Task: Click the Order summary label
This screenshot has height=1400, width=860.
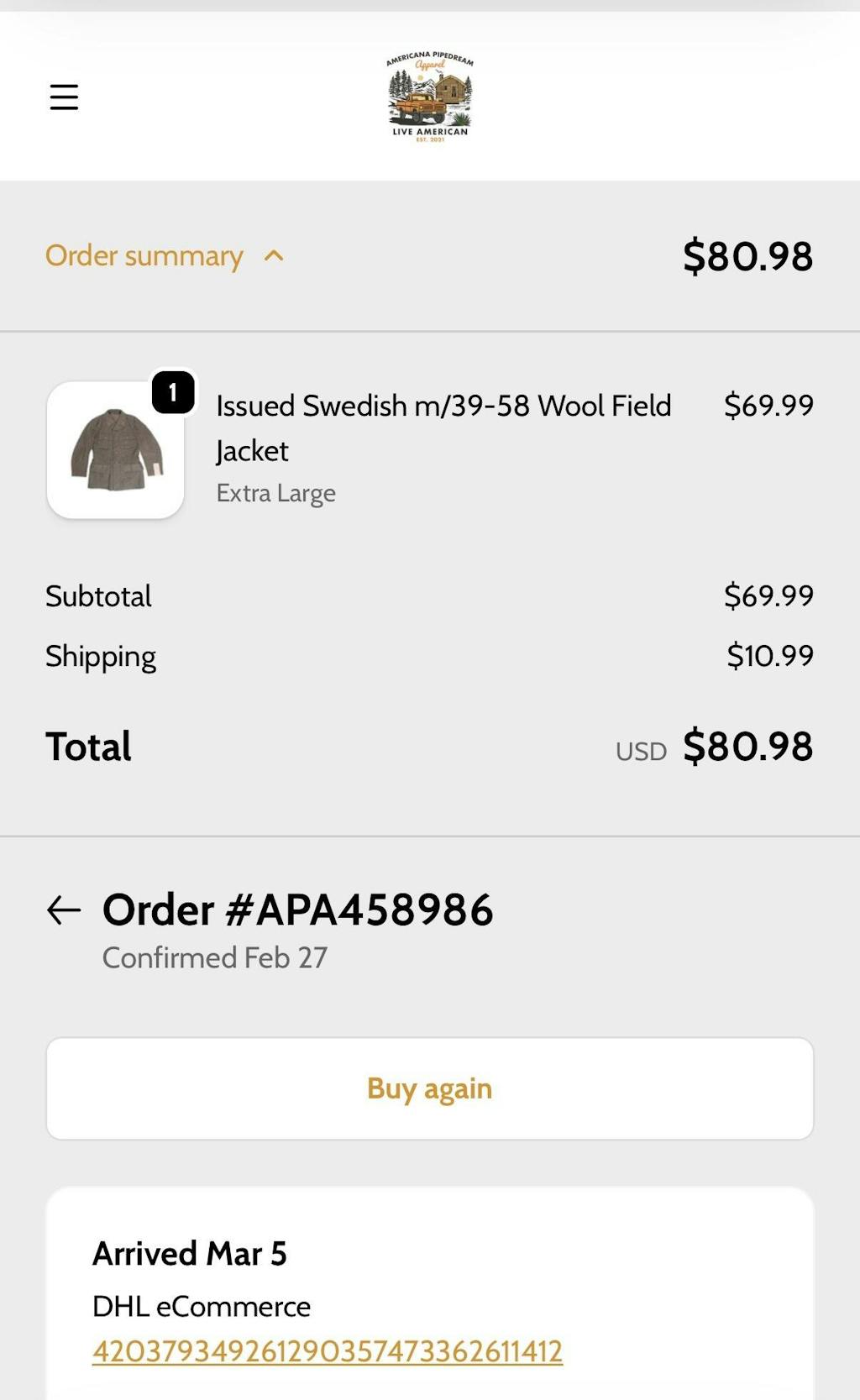Action: [144, 256]
